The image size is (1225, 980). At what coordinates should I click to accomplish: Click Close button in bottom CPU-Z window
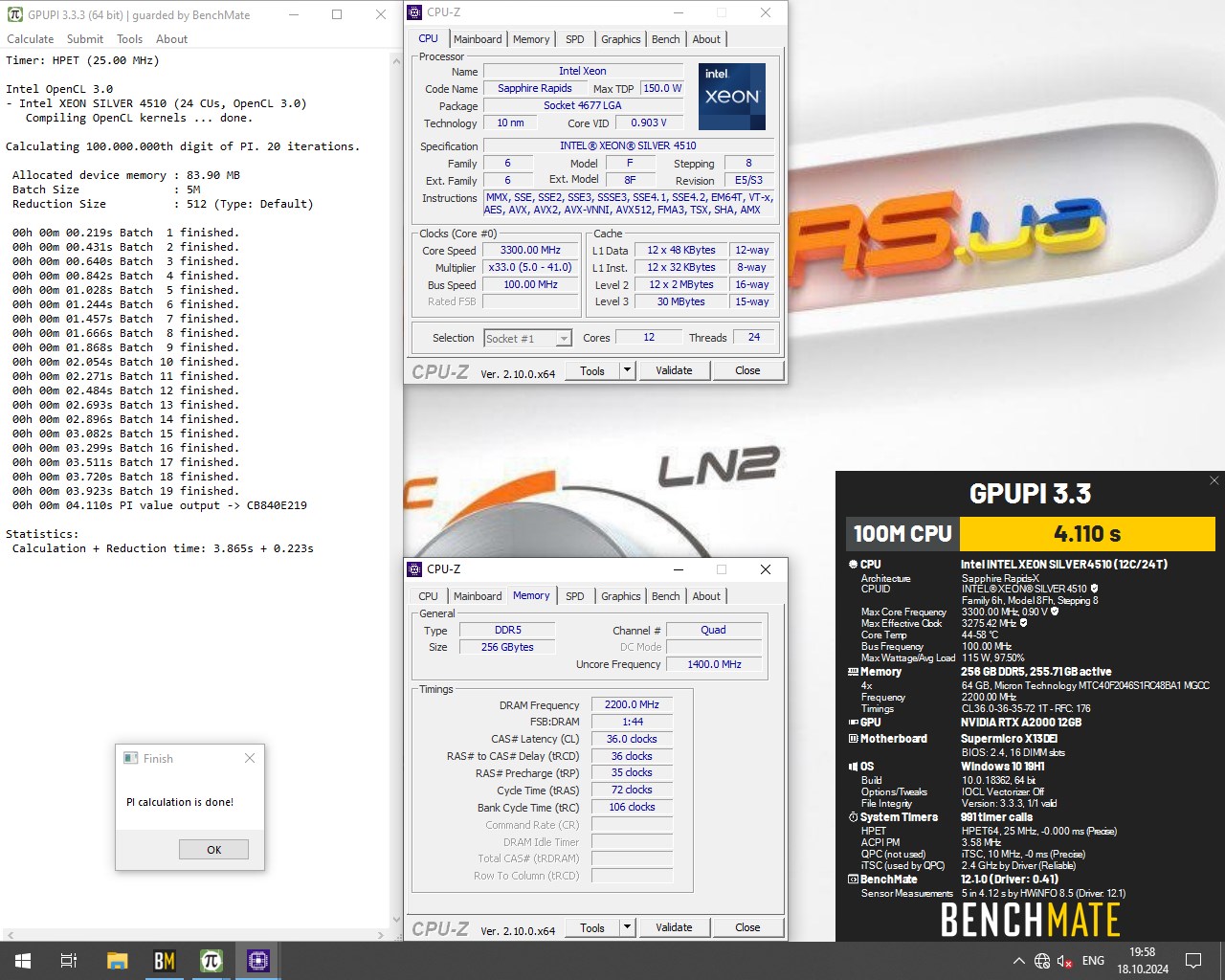pyautogui.click(x=747, y=927)
